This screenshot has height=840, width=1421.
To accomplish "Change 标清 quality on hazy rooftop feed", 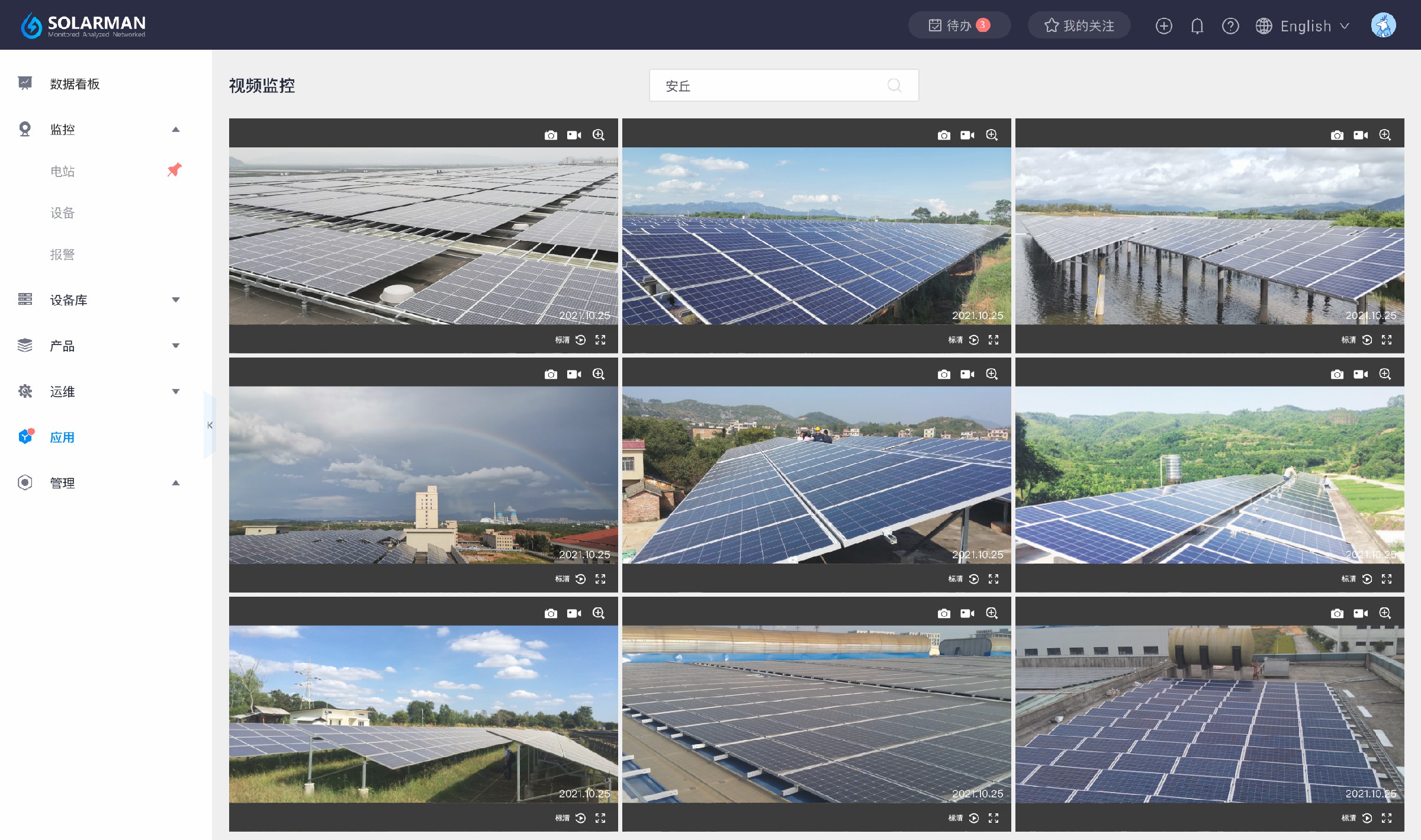I will (x=562, y=340).
